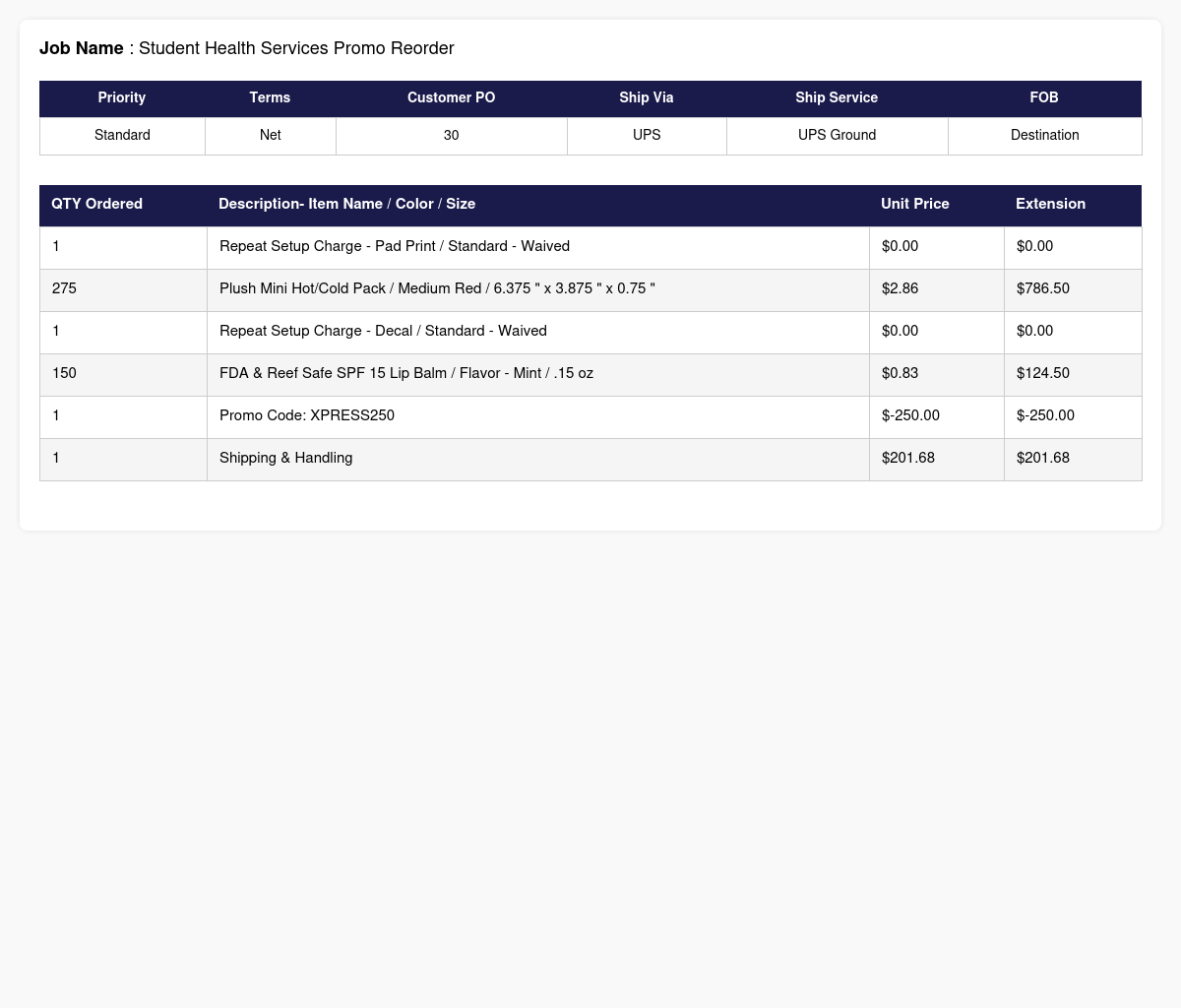Select the 'Net' terms cell
Screen dimensions: 1181x1008
[x=271, y=136]
